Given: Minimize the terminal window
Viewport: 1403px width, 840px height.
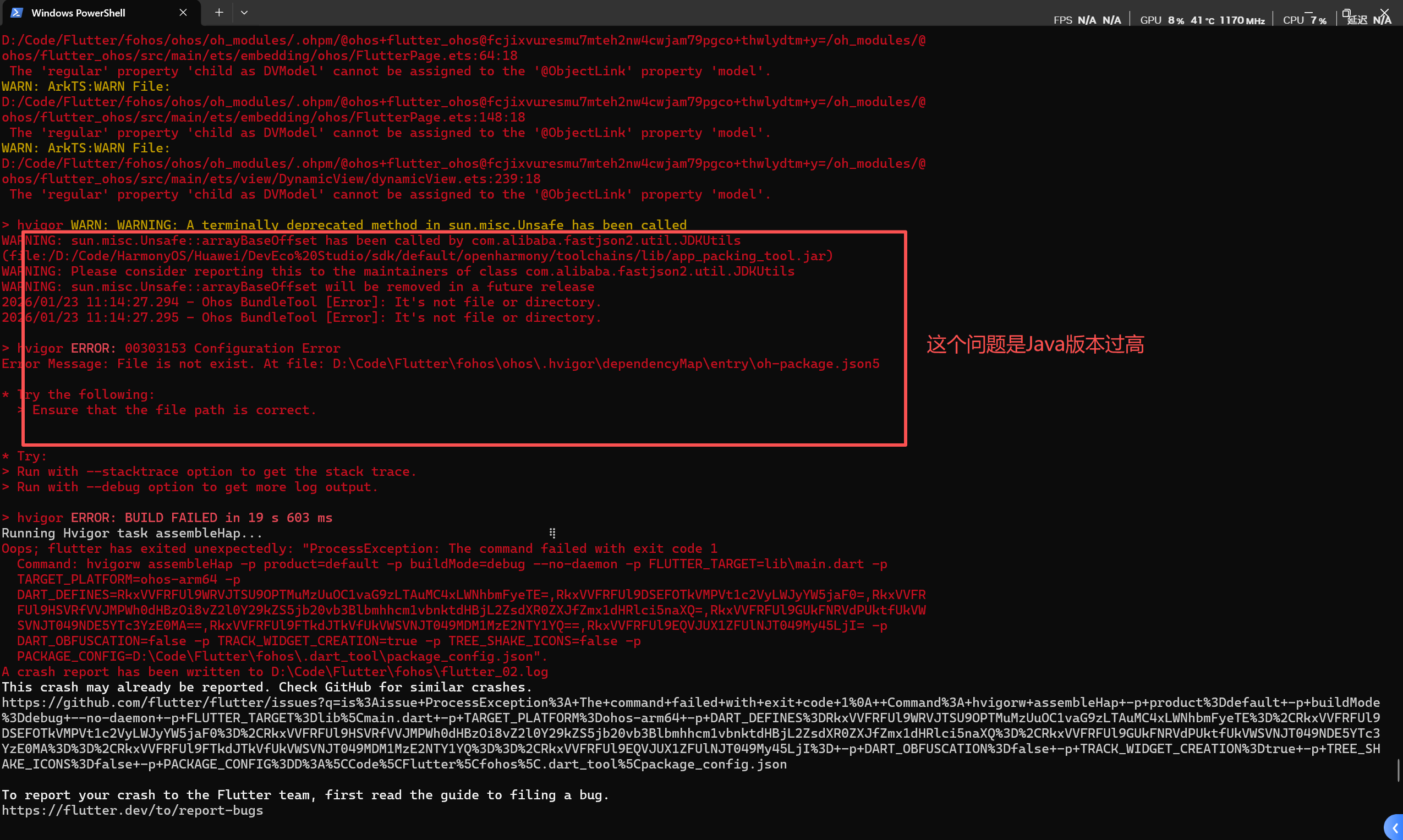Looking at the screenshot, I should point(1309,12).
